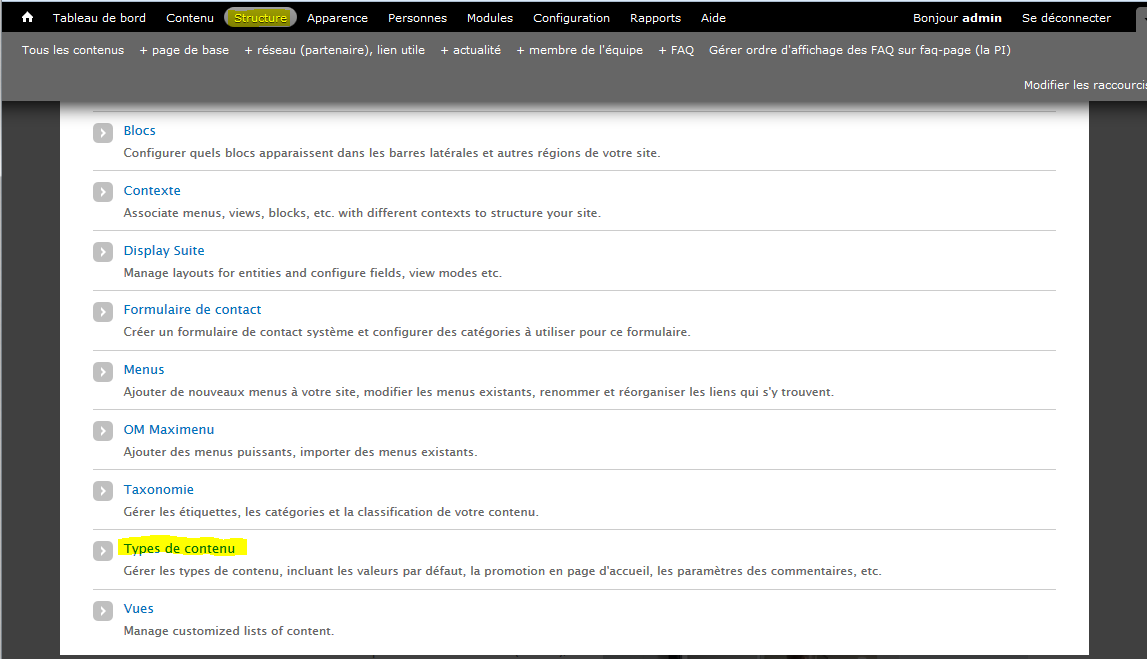Screen dimensions: 1147x659
Task: Click arrow icon beside Blocs
Action: 103,133
